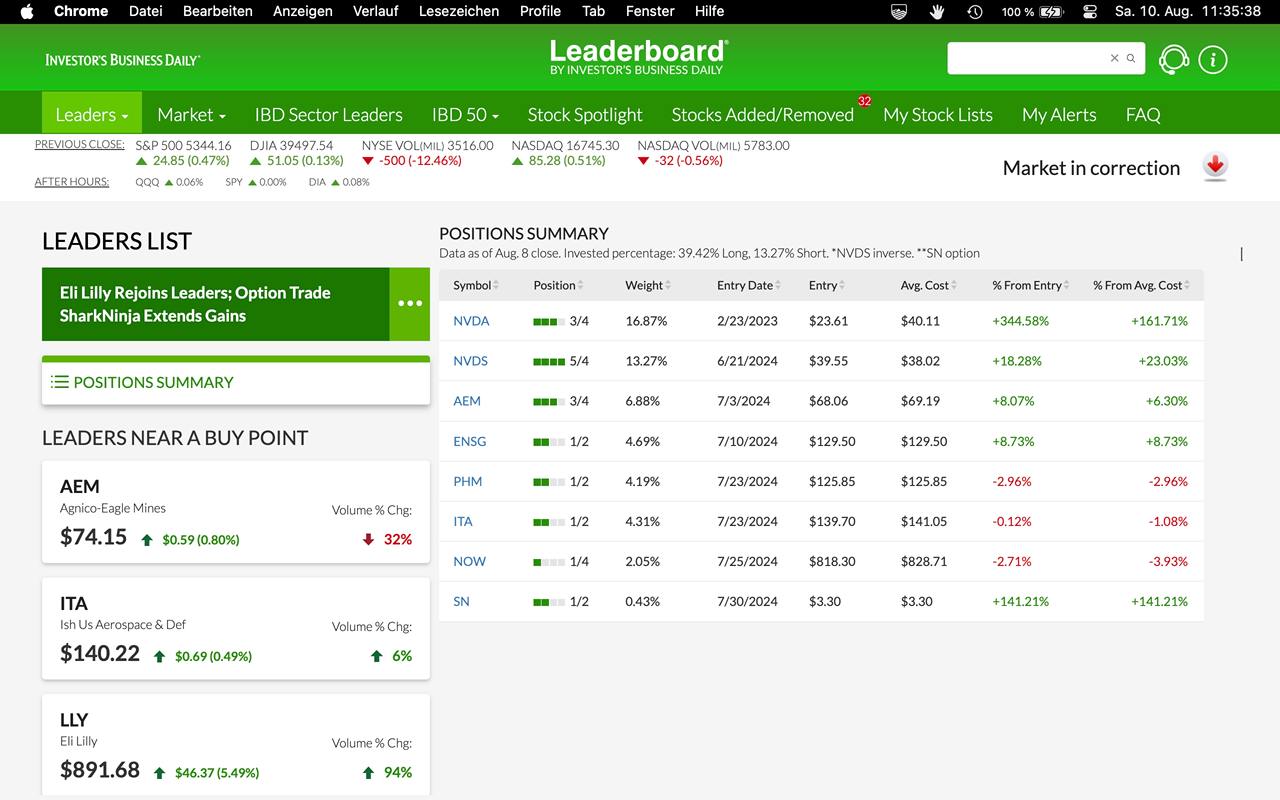Open the info circle icon
Image resolution: width=1280 pixels, height=800 pixels.
coord(1212,60)
